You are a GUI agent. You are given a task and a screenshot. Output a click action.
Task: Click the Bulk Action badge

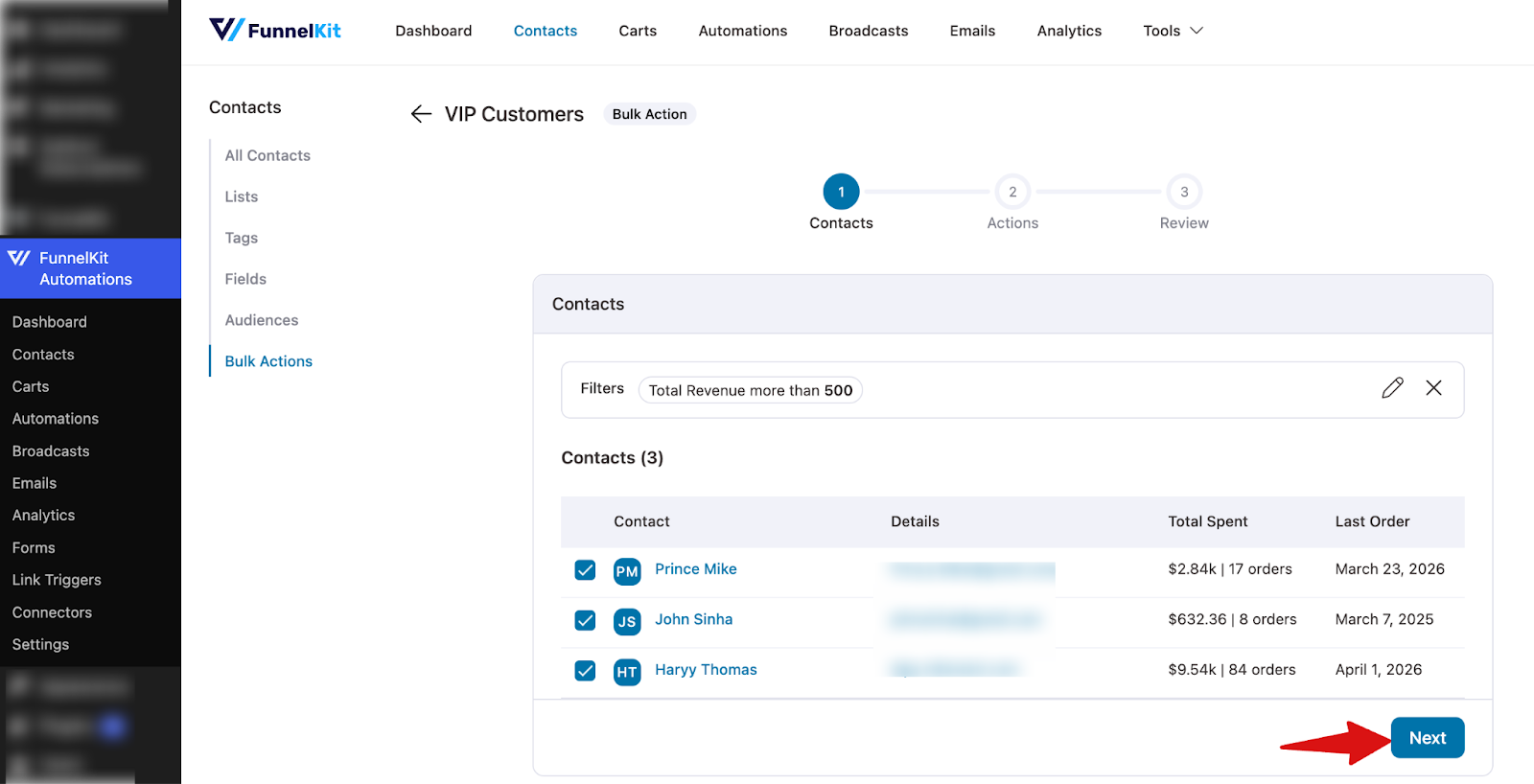pyautogui.click(x=649, y=114)
